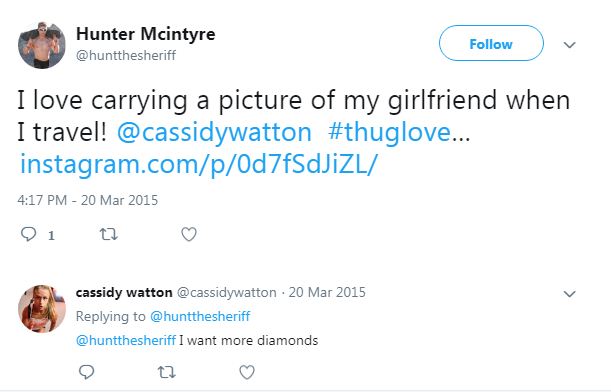
Task: Open @huntthesheriff handle under Hunter's name
Action: pos(126,55)
